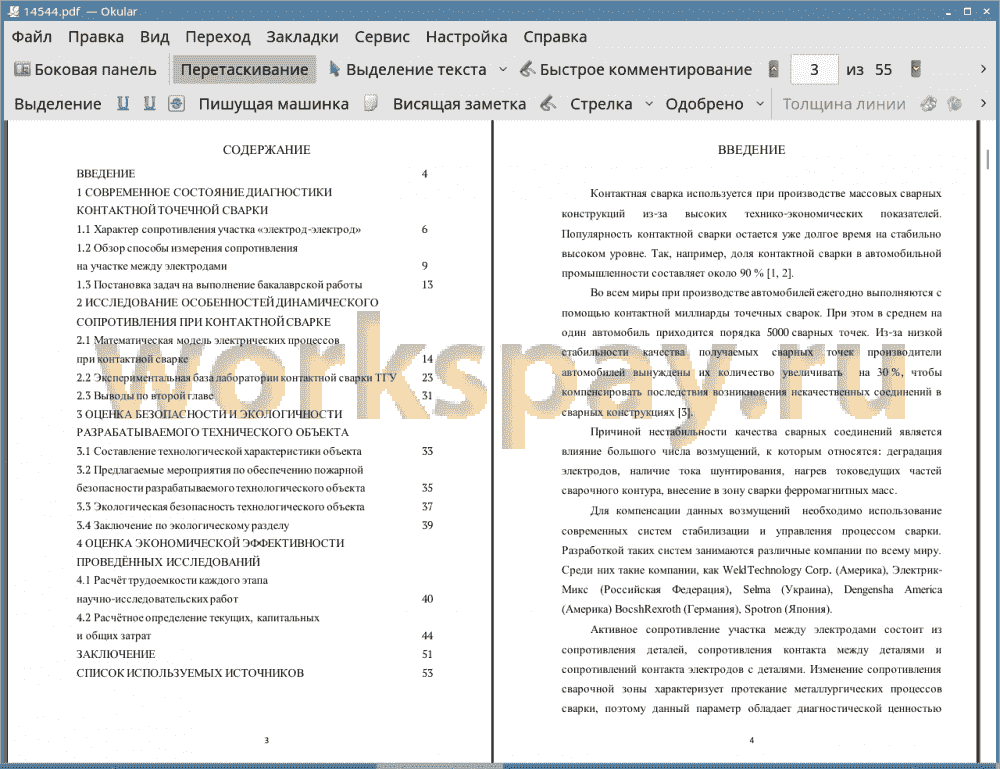Open the Файл menu
The width and height of the screenshot is (1000, 769).
coord(32,37)
